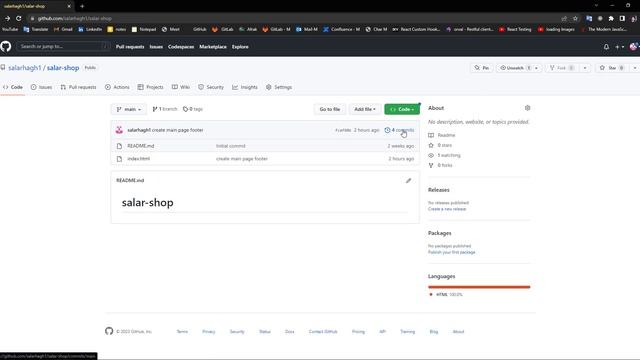Open the footer Terms link
The image size is (640, 360).
pos(182,332)
